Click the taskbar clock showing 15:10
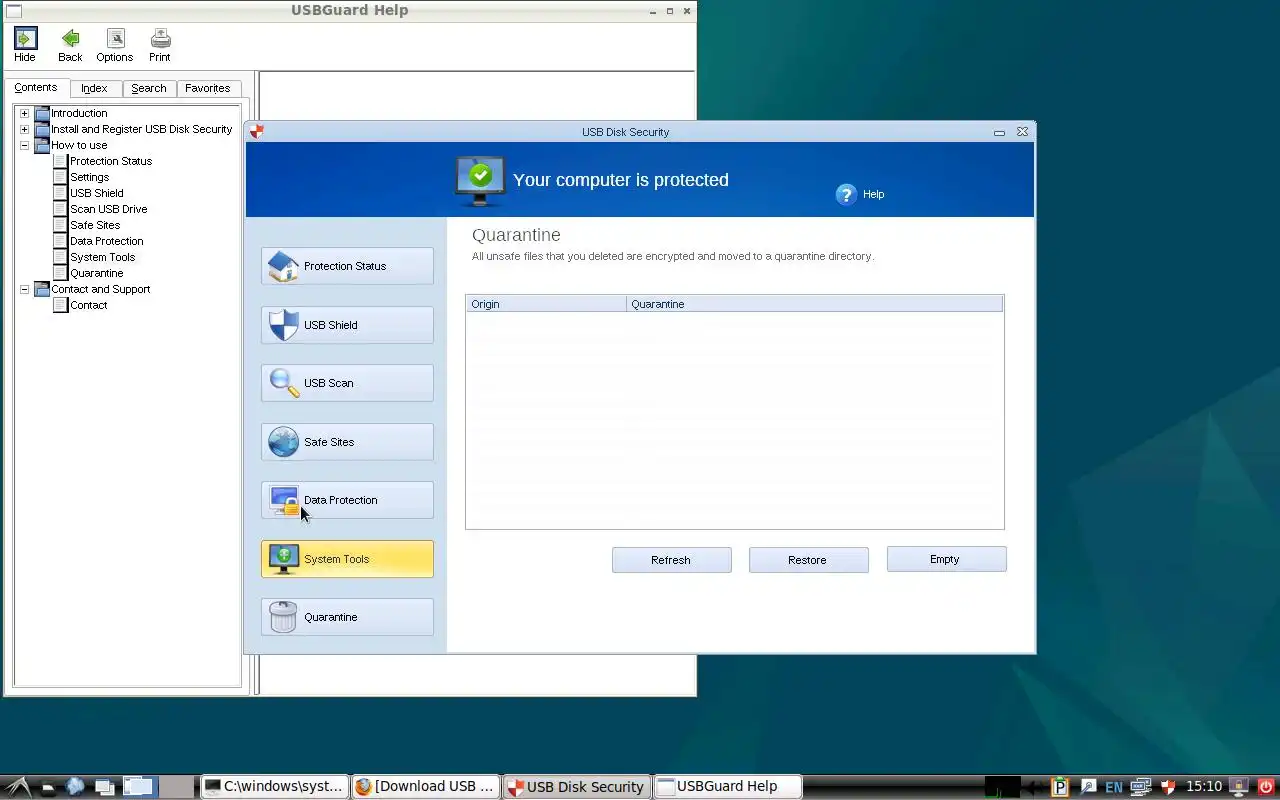The width and height of the screenshot is (1280, 800). click(1205, 787)
